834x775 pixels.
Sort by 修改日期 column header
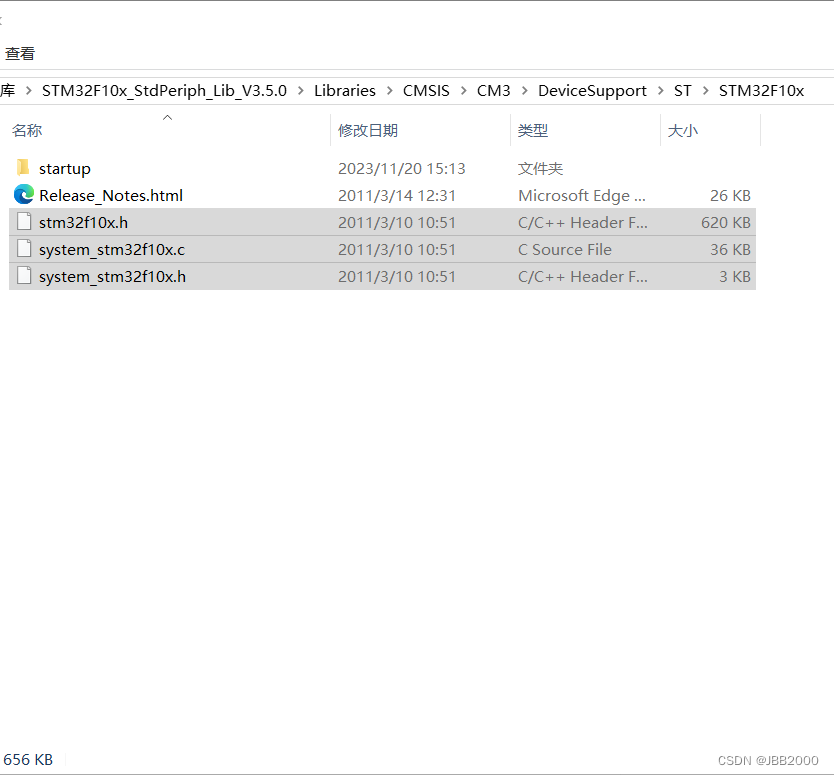[x=368, y=130]
